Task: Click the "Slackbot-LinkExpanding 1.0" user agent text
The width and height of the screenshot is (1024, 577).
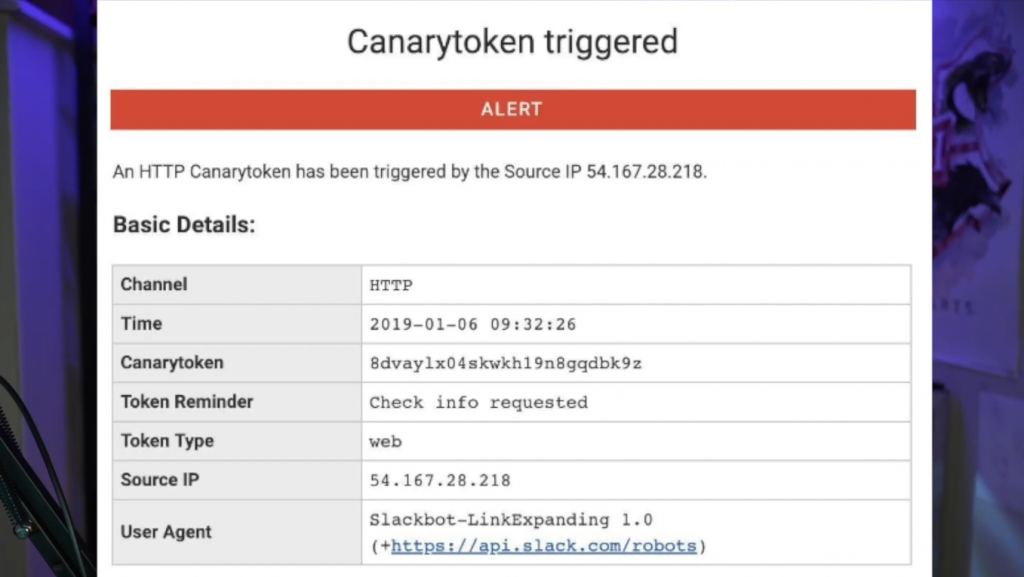Action: coord(510,520)
